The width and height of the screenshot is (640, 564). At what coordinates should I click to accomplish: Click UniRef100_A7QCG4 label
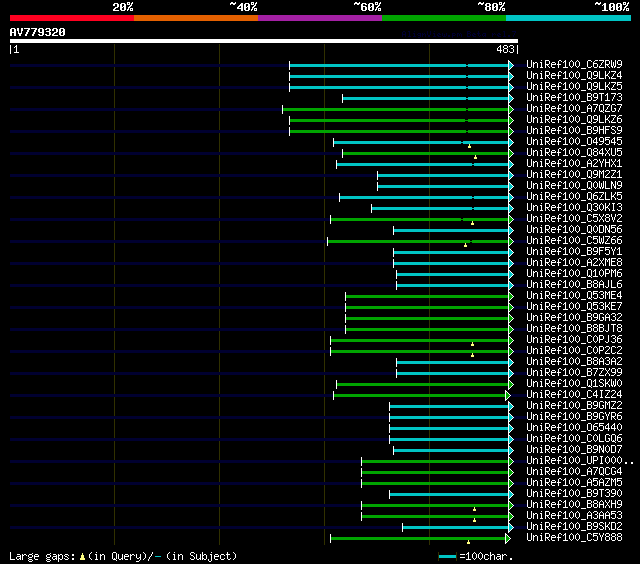coord(574,472)
